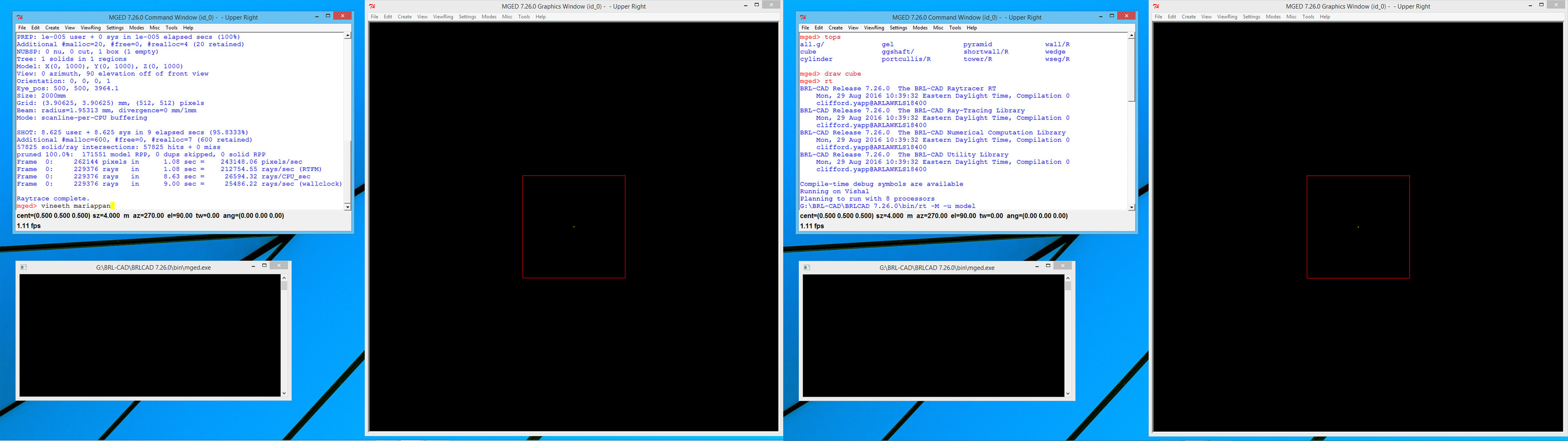Open Help menu in left Graphics Window
Image resolution: width=1568 pixels, height=441 pixels.
coord(540,16)
